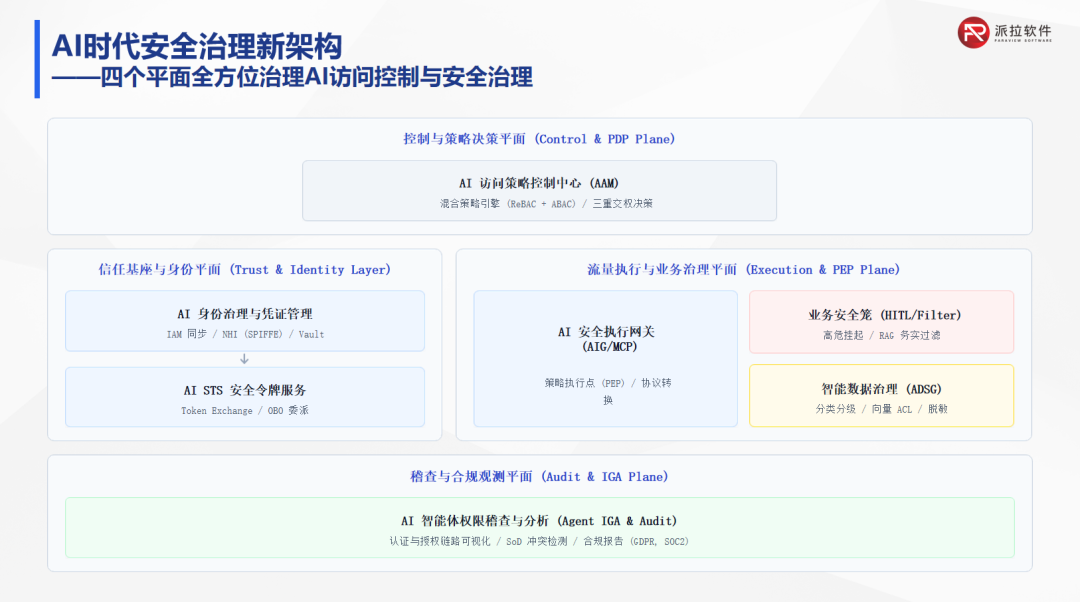
Task: Click the 派拉软件 logo icon
Action: [x=973, y=32]
